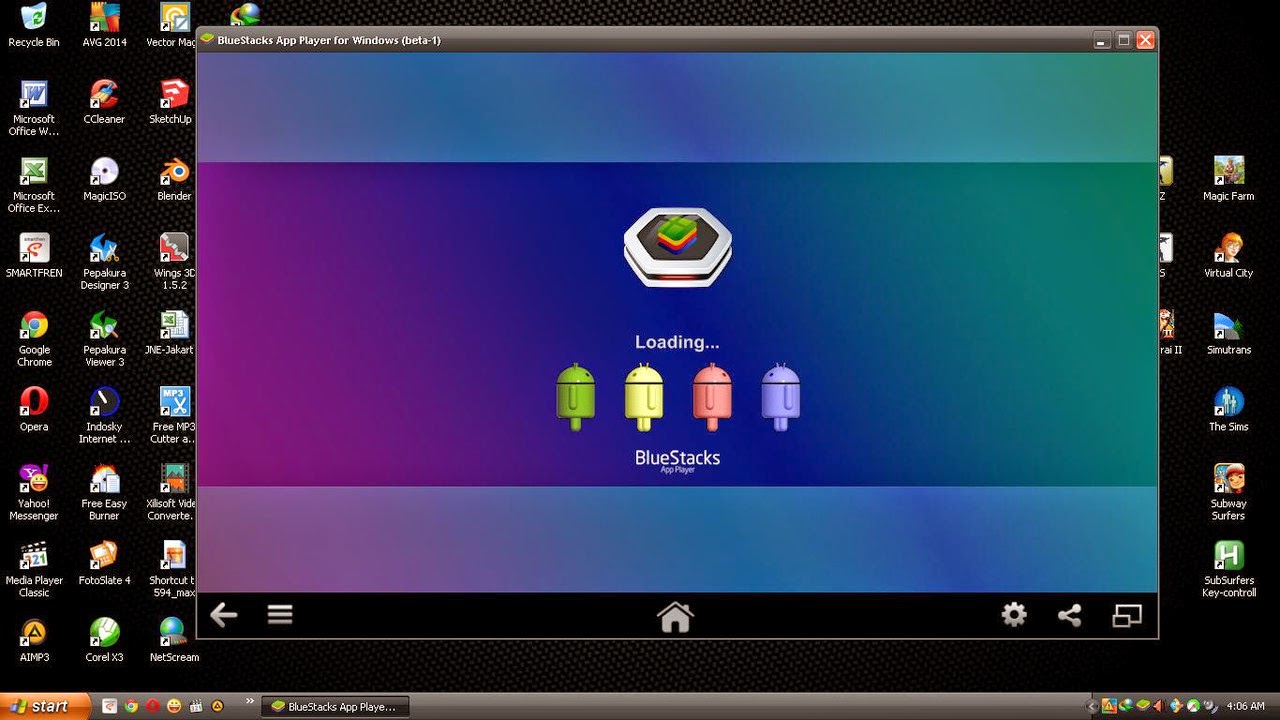This screenshot has width=1280, height=720.
Task: Open Subway Surfers desktop icon
Action: click(x=1228, y=493)
